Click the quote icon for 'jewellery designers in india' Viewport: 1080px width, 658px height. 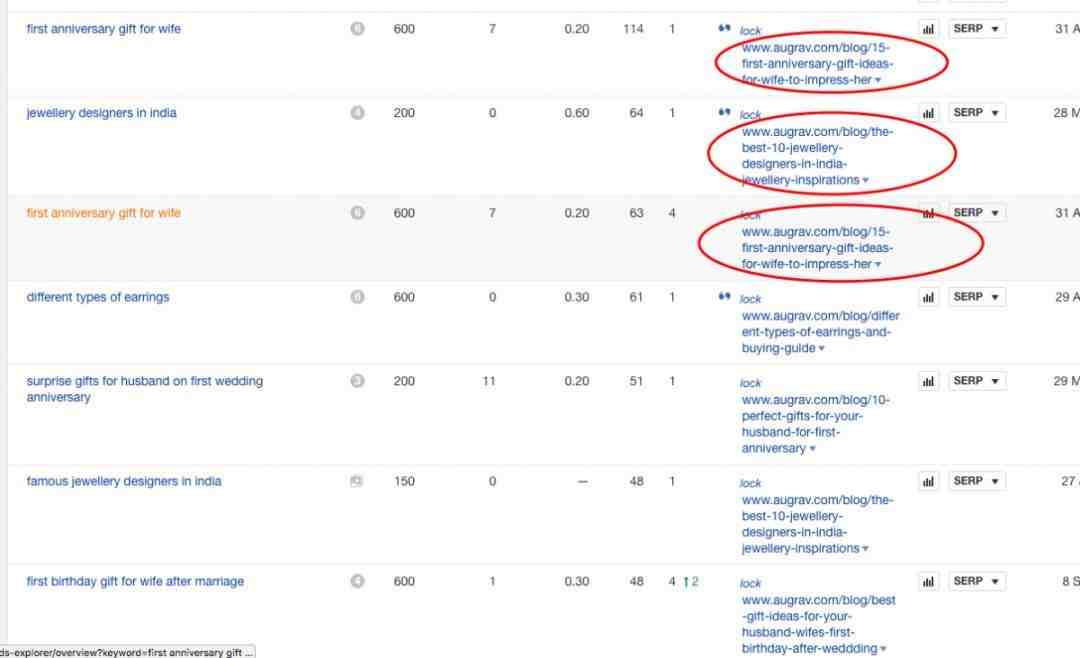click(x=724, y=112)
